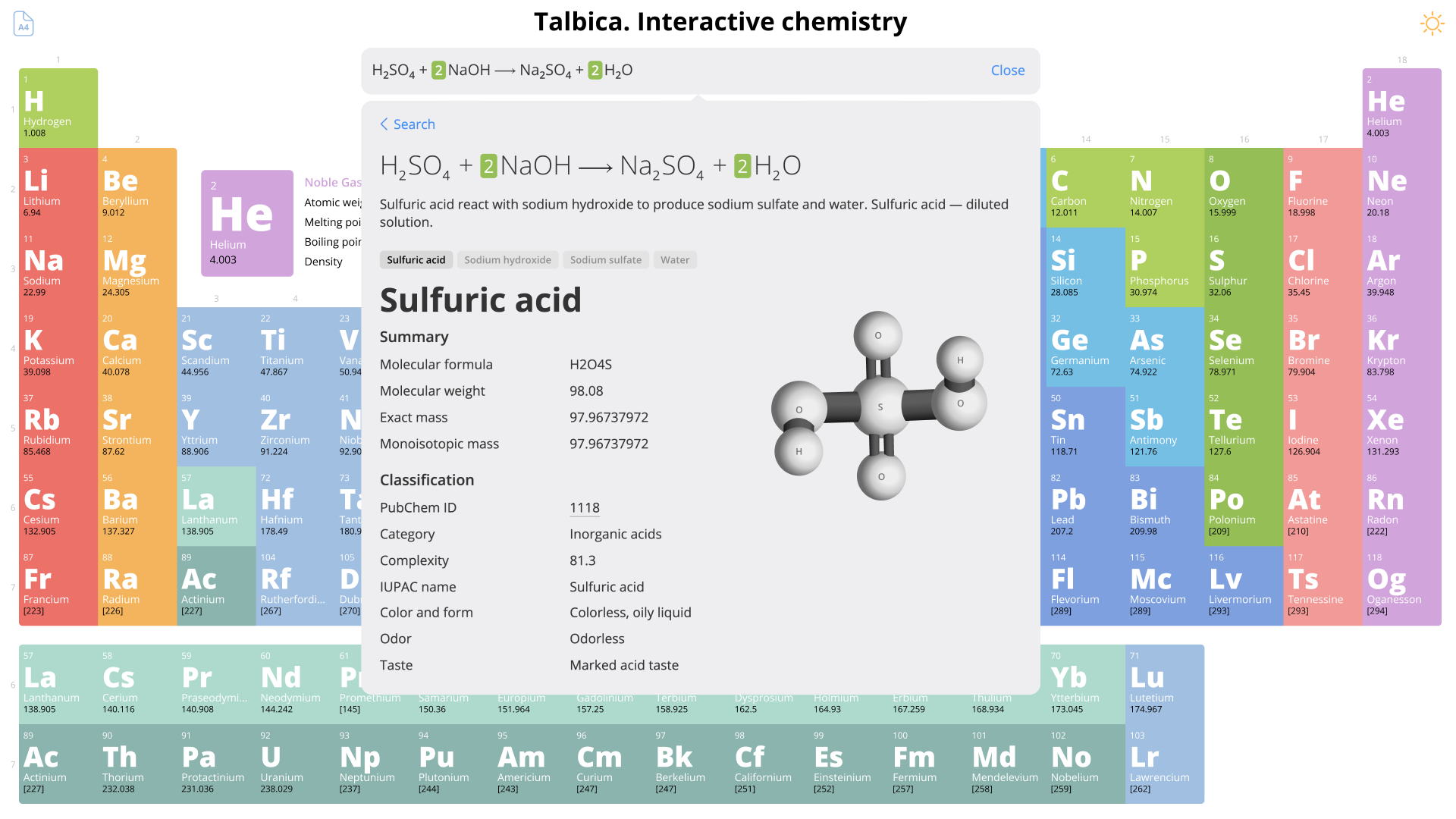
Task: Toggle the sun light theme icon
Action: (1432, 24)
